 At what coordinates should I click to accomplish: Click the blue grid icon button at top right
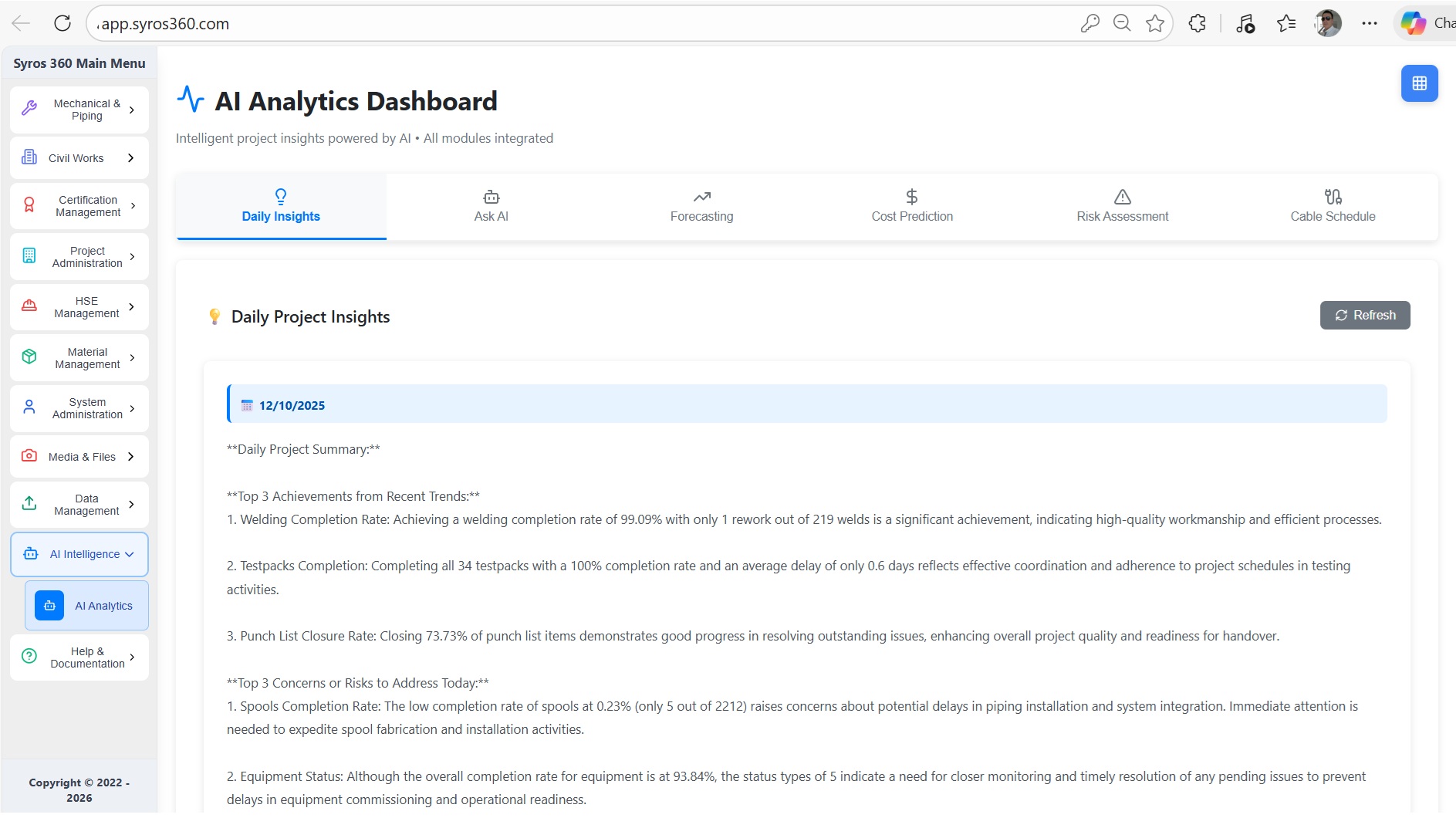pyautogui.click(x=1419, y=83)
